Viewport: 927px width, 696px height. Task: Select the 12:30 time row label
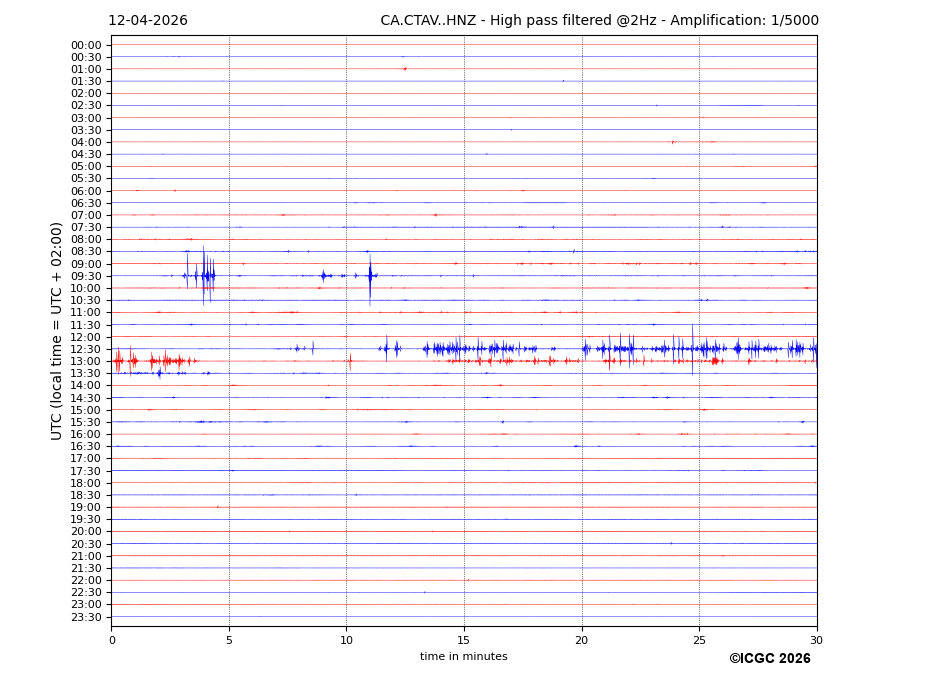click(x=85, y=349)
